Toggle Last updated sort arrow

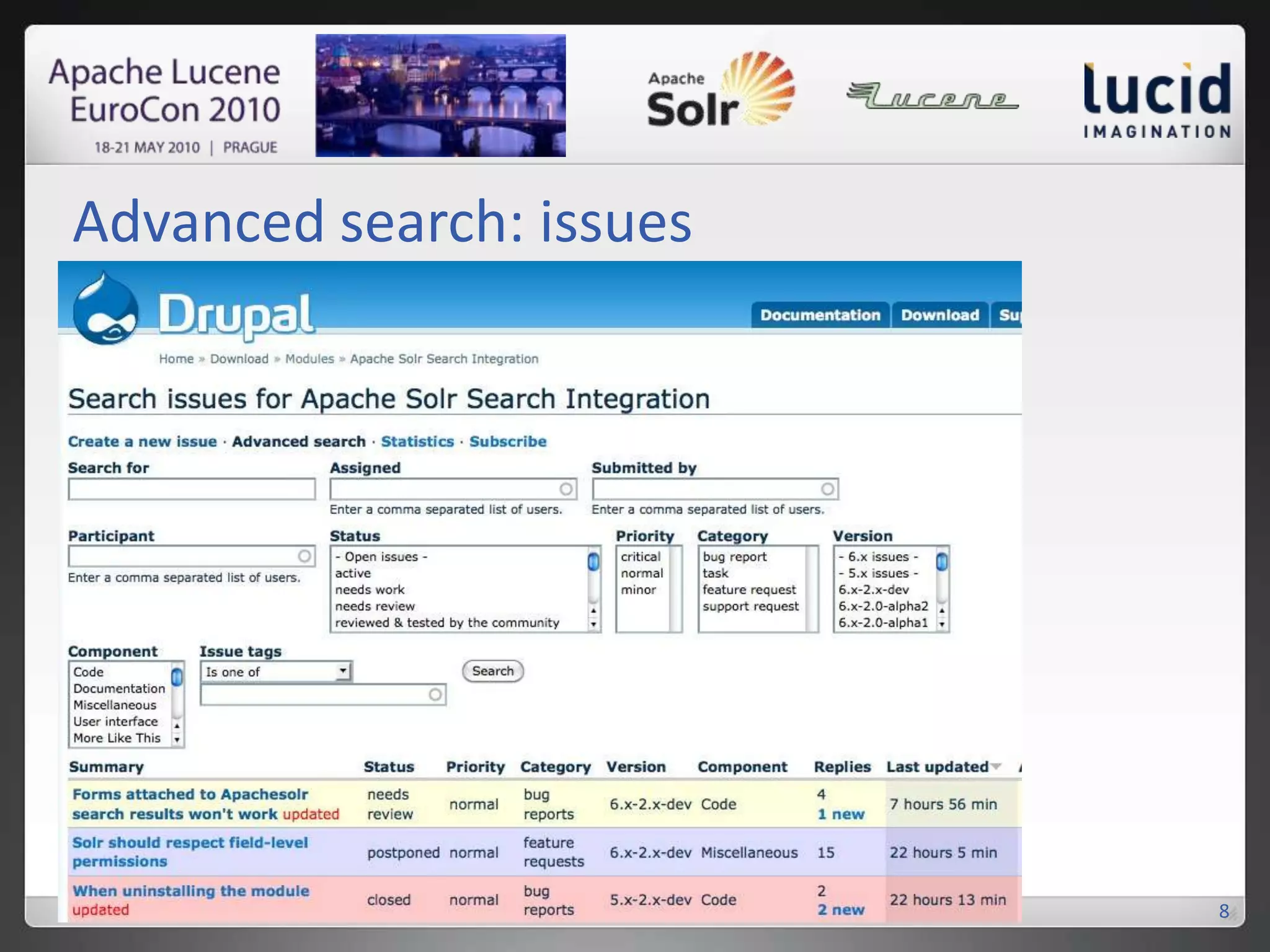coord(996,767)
